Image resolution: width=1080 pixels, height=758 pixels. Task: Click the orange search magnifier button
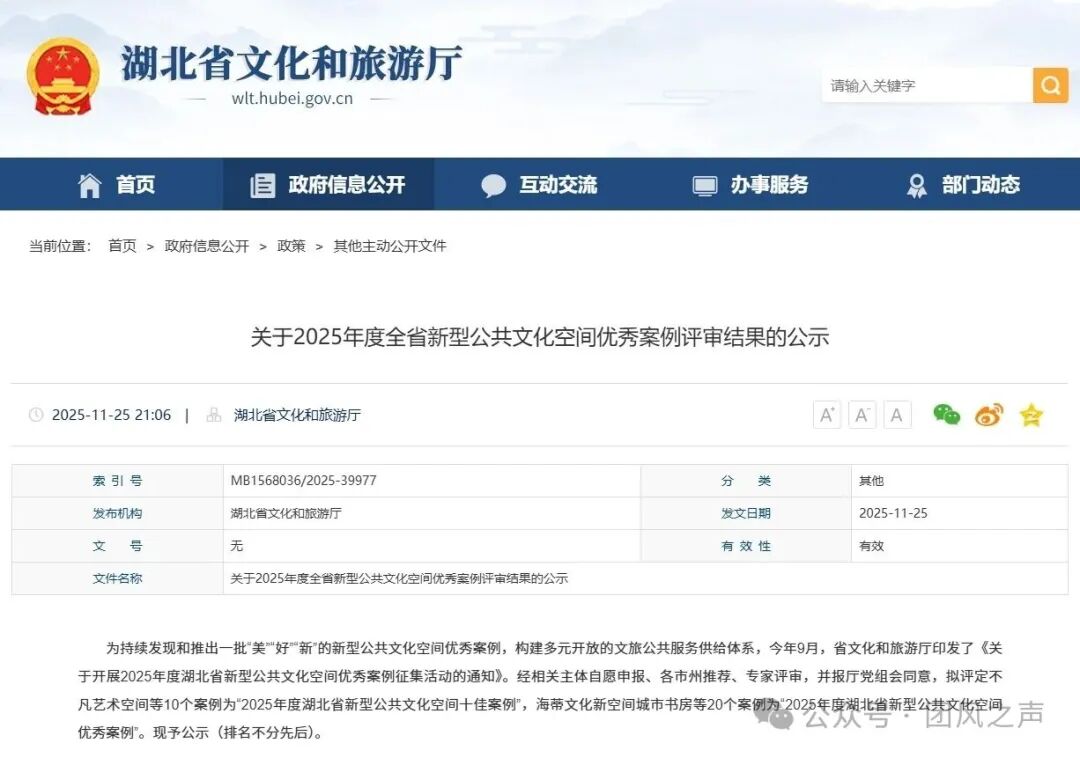pyautogui.click(x=1049, y=85)
